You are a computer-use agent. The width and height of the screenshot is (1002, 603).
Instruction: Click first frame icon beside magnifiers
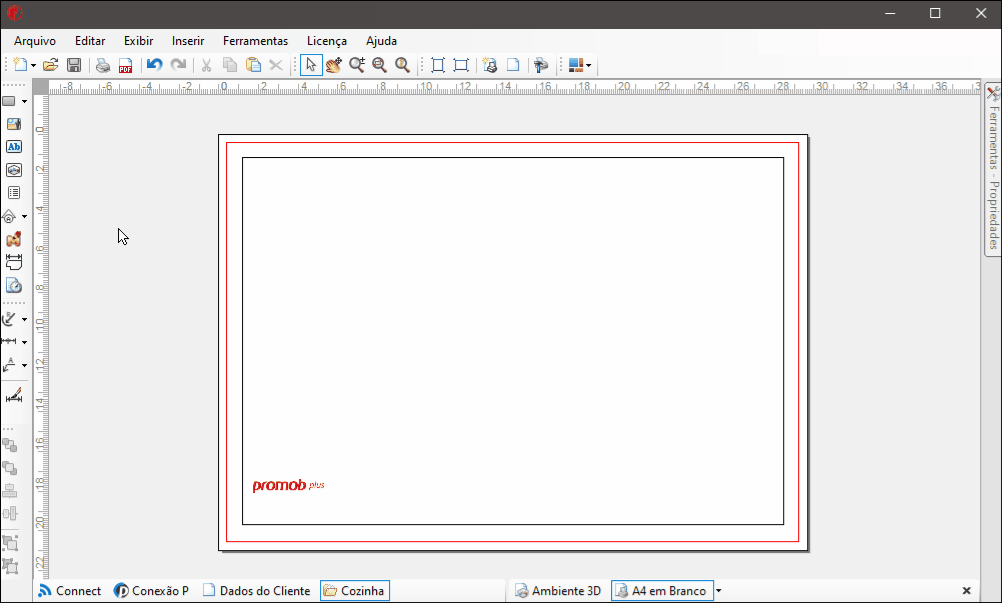(438, 65)
